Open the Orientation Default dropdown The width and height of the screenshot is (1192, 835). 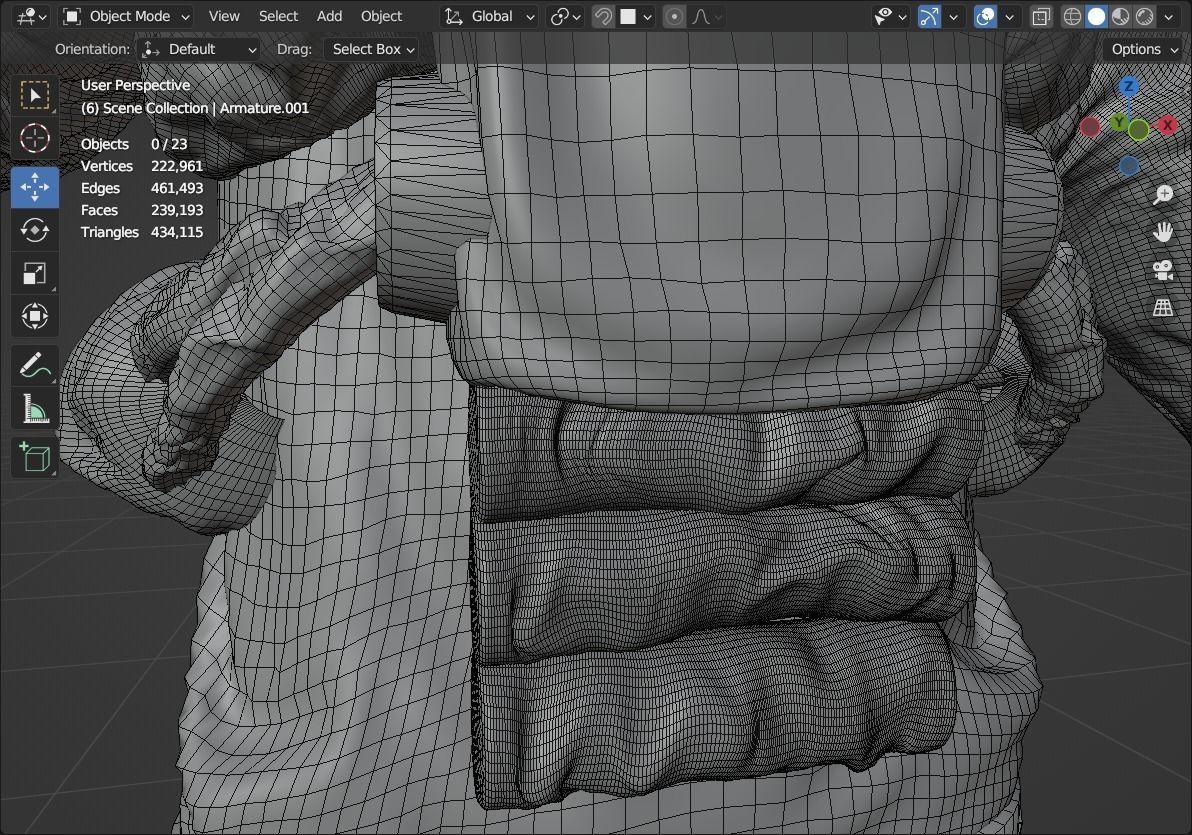click(200, 49)
